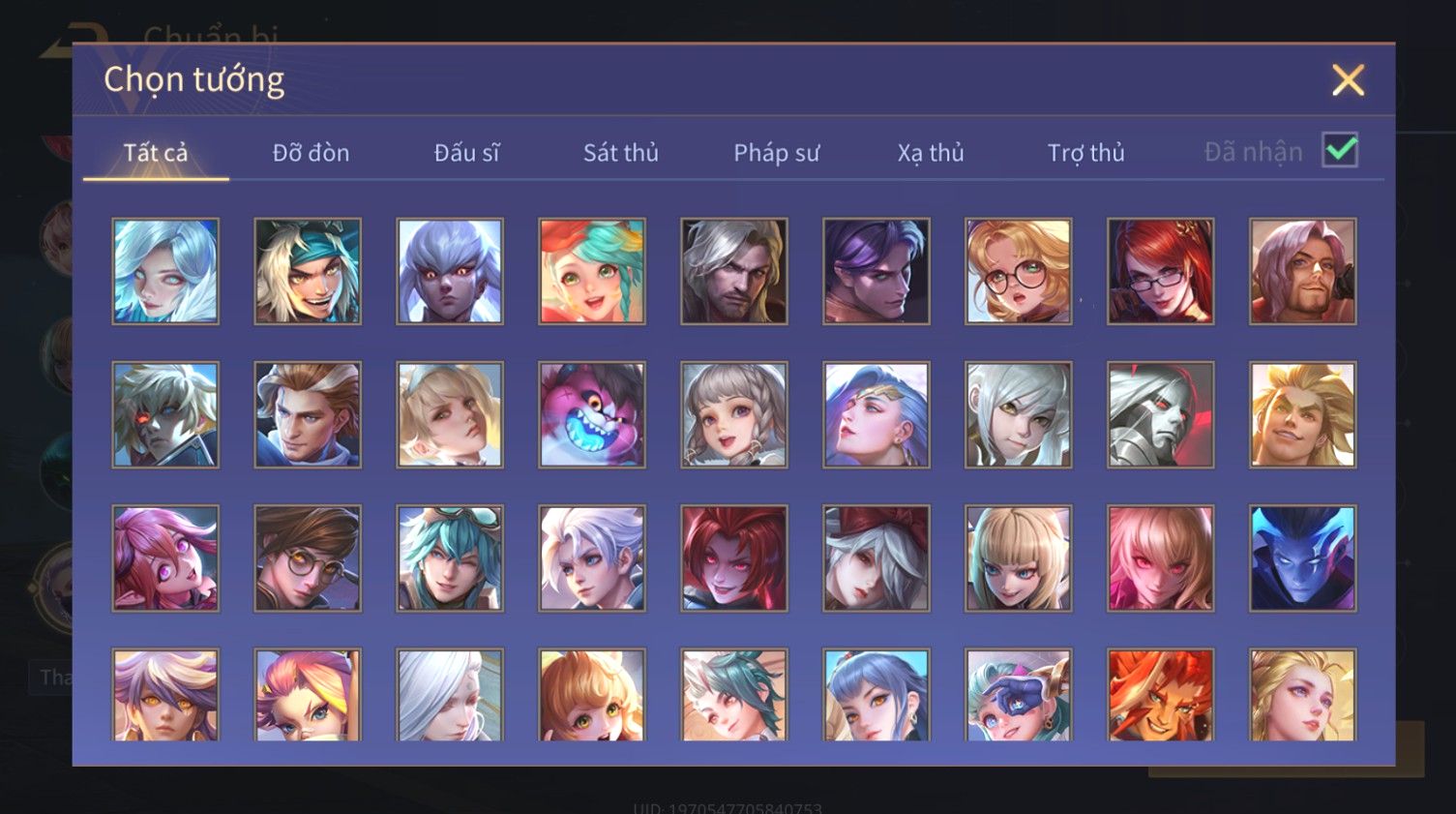Show the Sát thủ heroes tab

(x=621, y=153)
